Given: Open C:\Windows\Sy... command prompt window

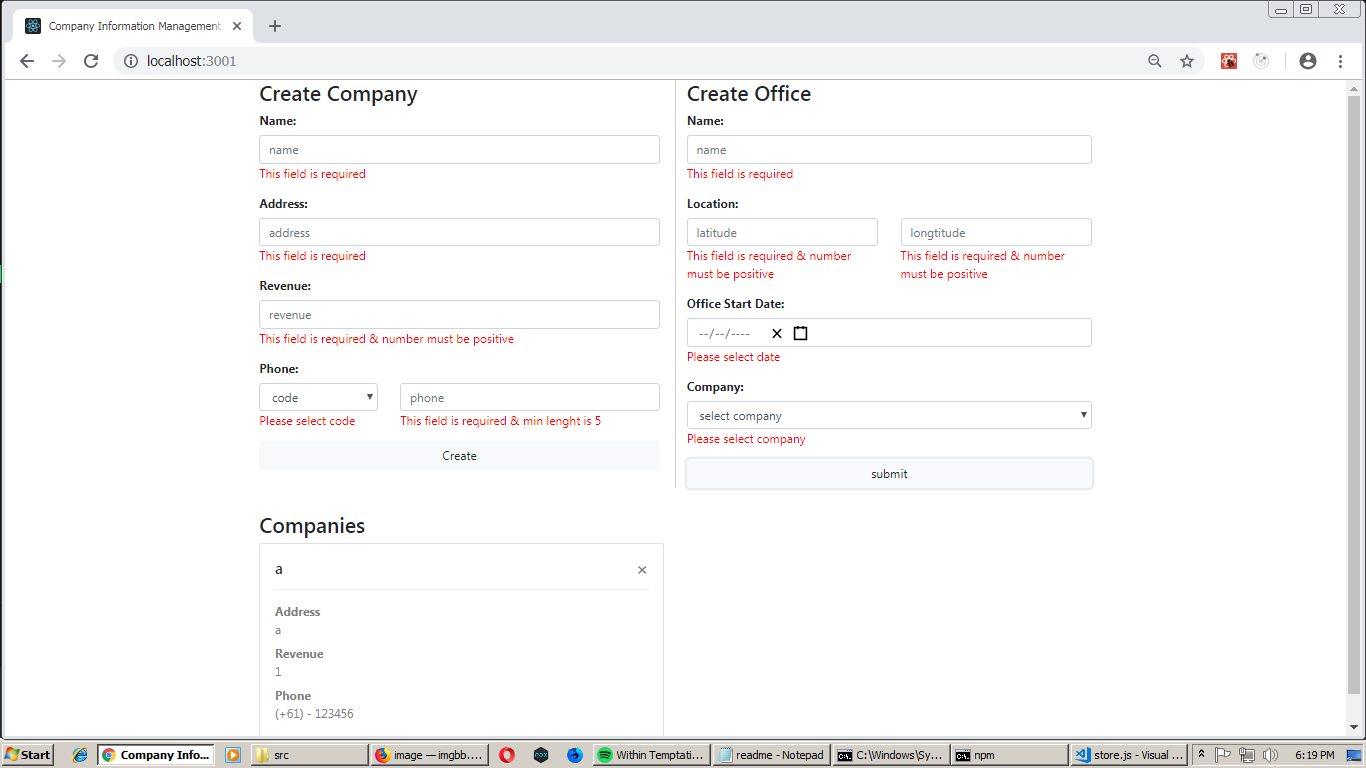Looking at the screenshot, I should (x=892, y=755).
